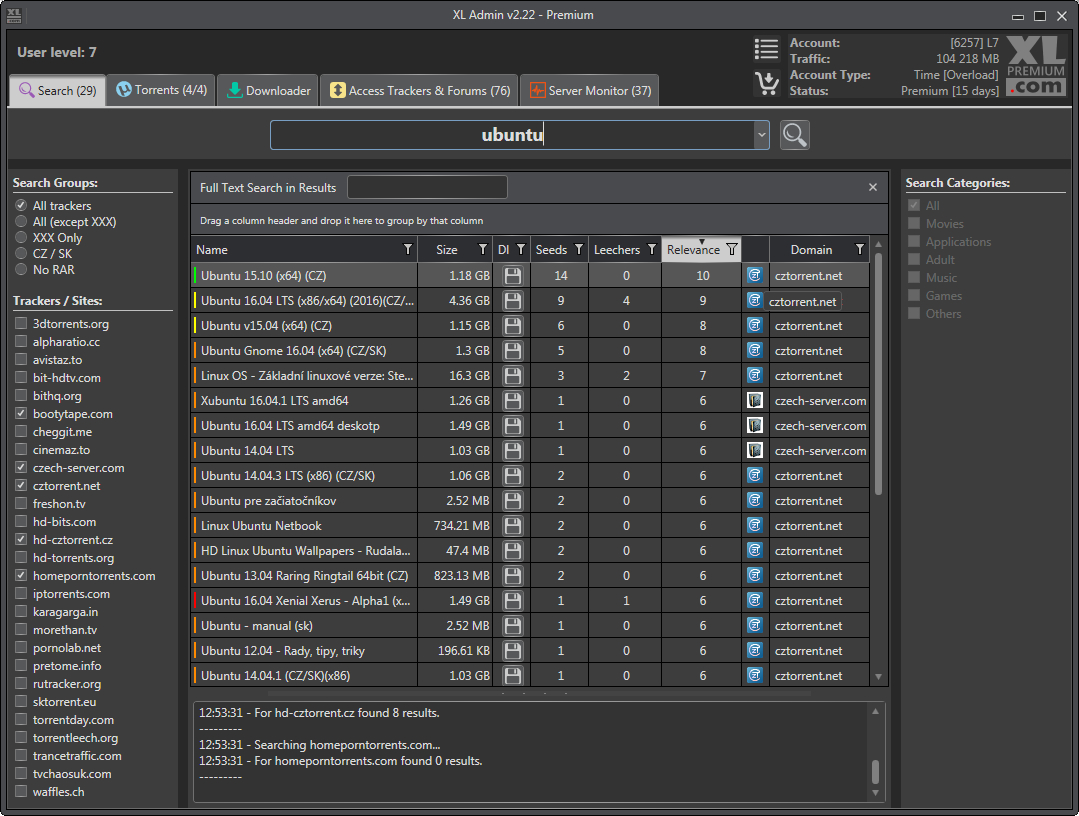Open Access Trackers & Forums tab
Image resolution: width=1079 pixels, height=816 pixels.
420,90
